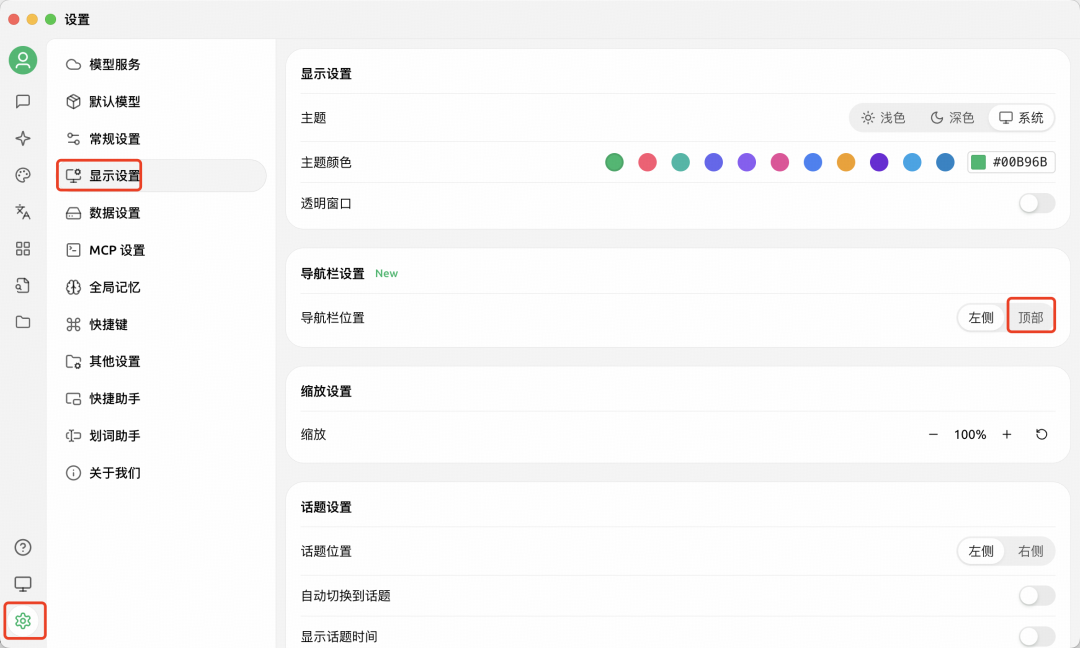Pick the pink theme color swatch

click(x=780, y=162)
